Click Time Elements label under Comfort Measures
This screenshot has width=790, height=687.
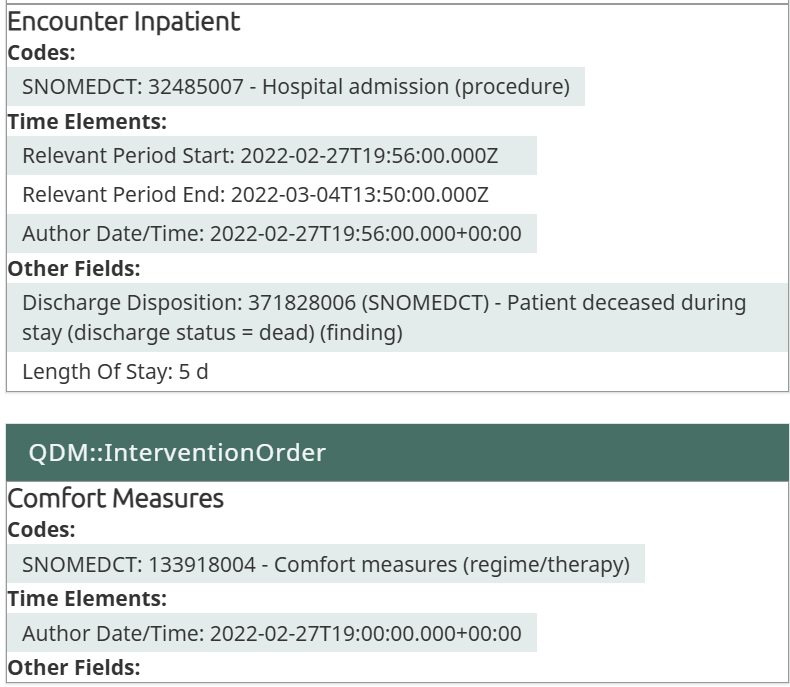[87, 599]
